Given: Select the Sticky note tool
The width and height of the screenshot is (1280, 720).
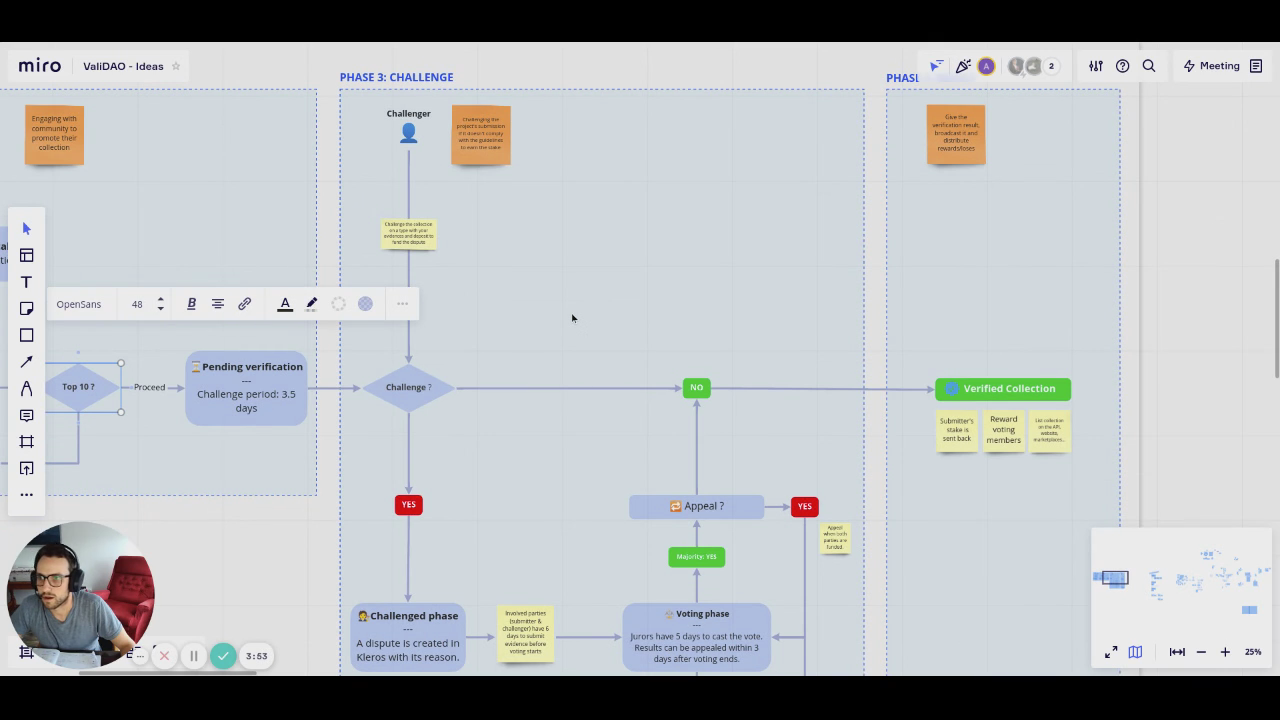Looking at the screenshot, I should (27, 308).
